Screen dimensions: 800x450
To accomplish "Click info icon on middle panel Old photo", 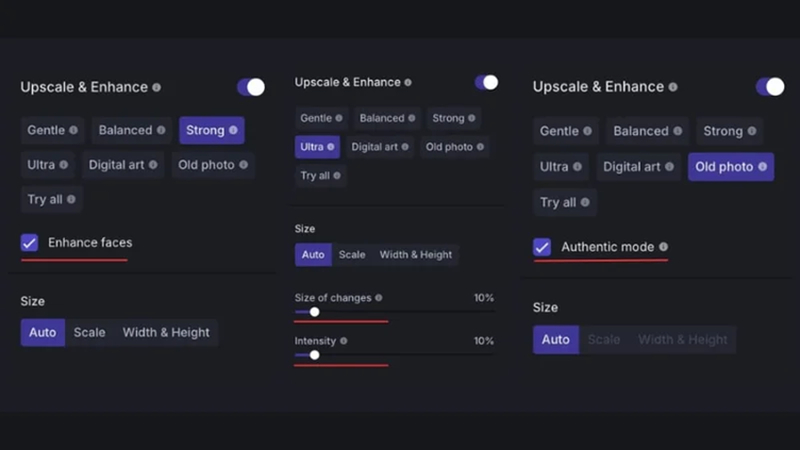I will [480, 147].
